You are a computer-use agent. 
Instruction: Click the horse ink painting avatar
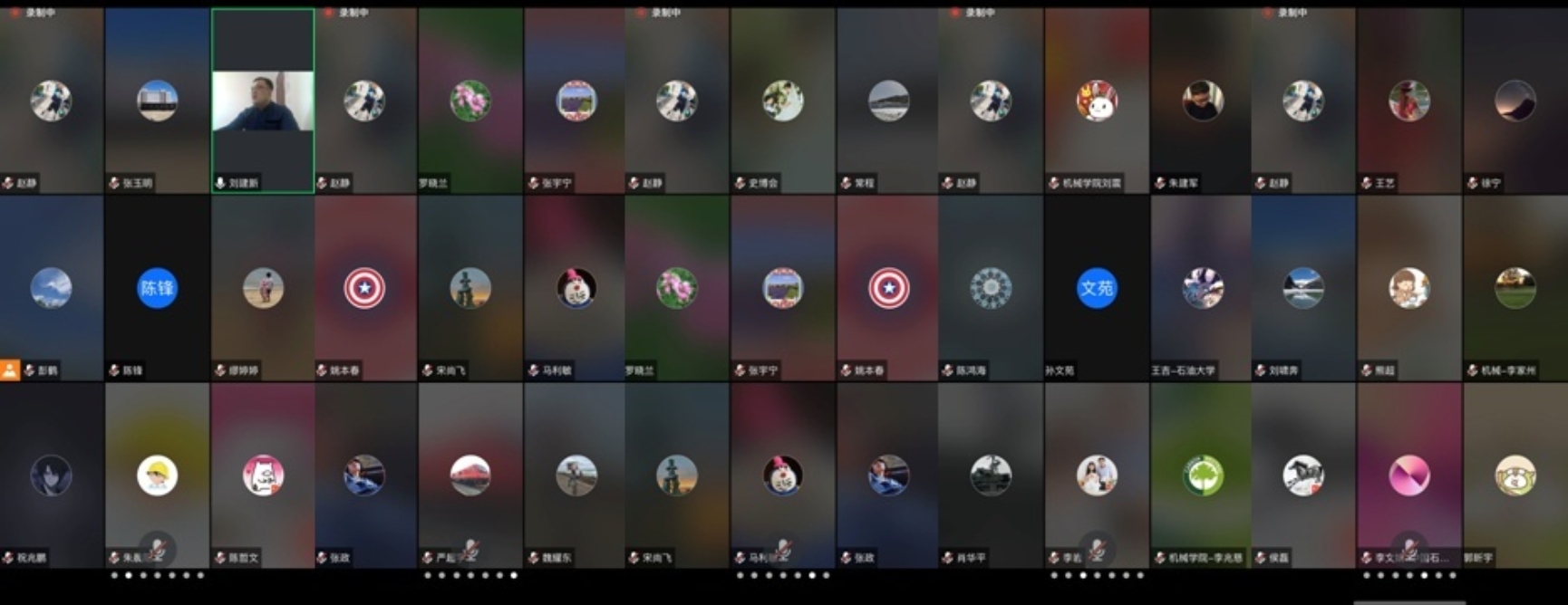pos(1302,475)
